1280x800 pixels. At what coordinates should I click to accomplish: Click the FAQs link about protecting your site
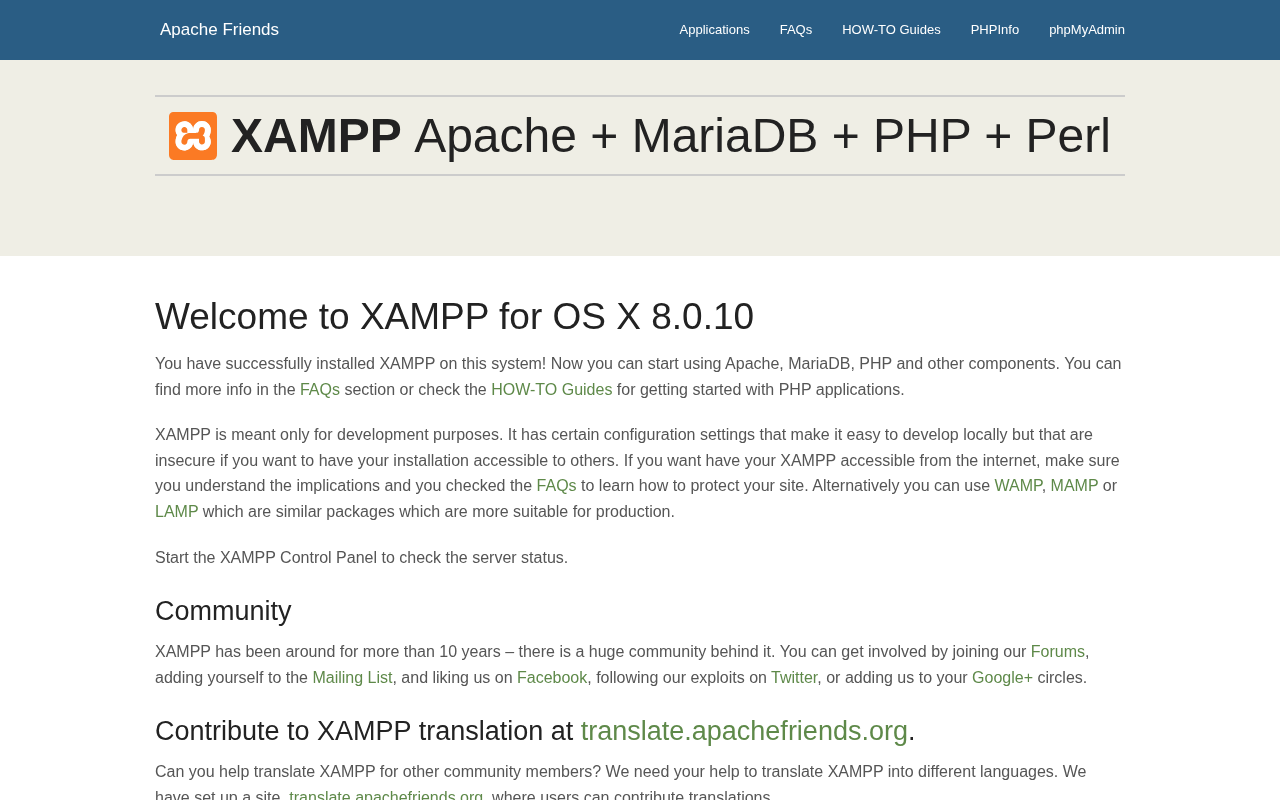pyautogui.click(x=556, y=486)
